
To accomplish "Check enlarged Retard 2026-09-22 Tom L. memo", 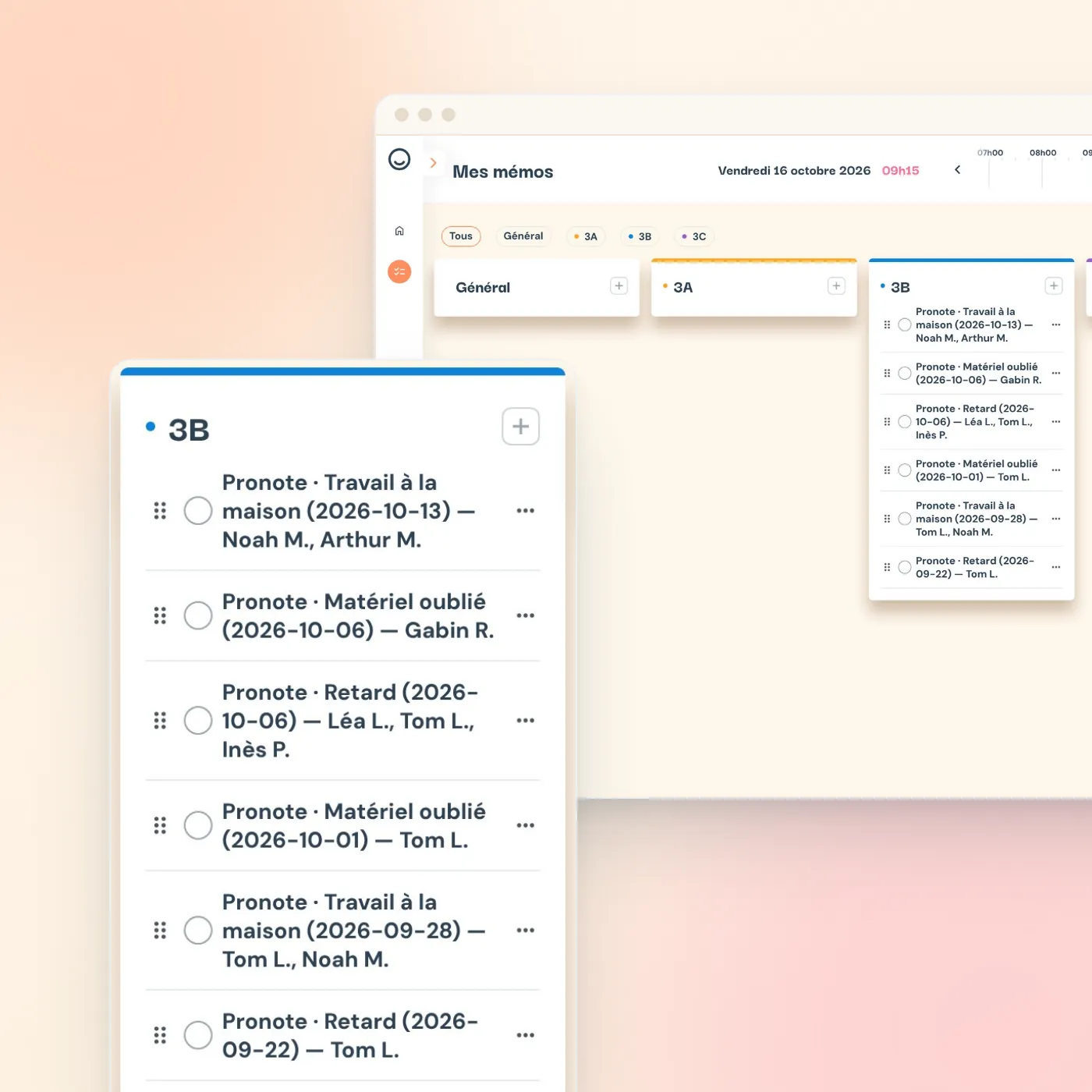I will coord(198,1035).
